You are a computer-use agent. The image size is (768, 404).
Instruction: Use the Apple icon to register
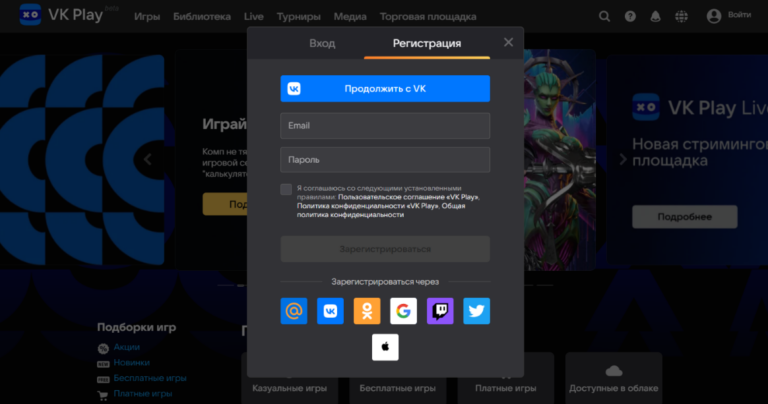coord(385,347)
